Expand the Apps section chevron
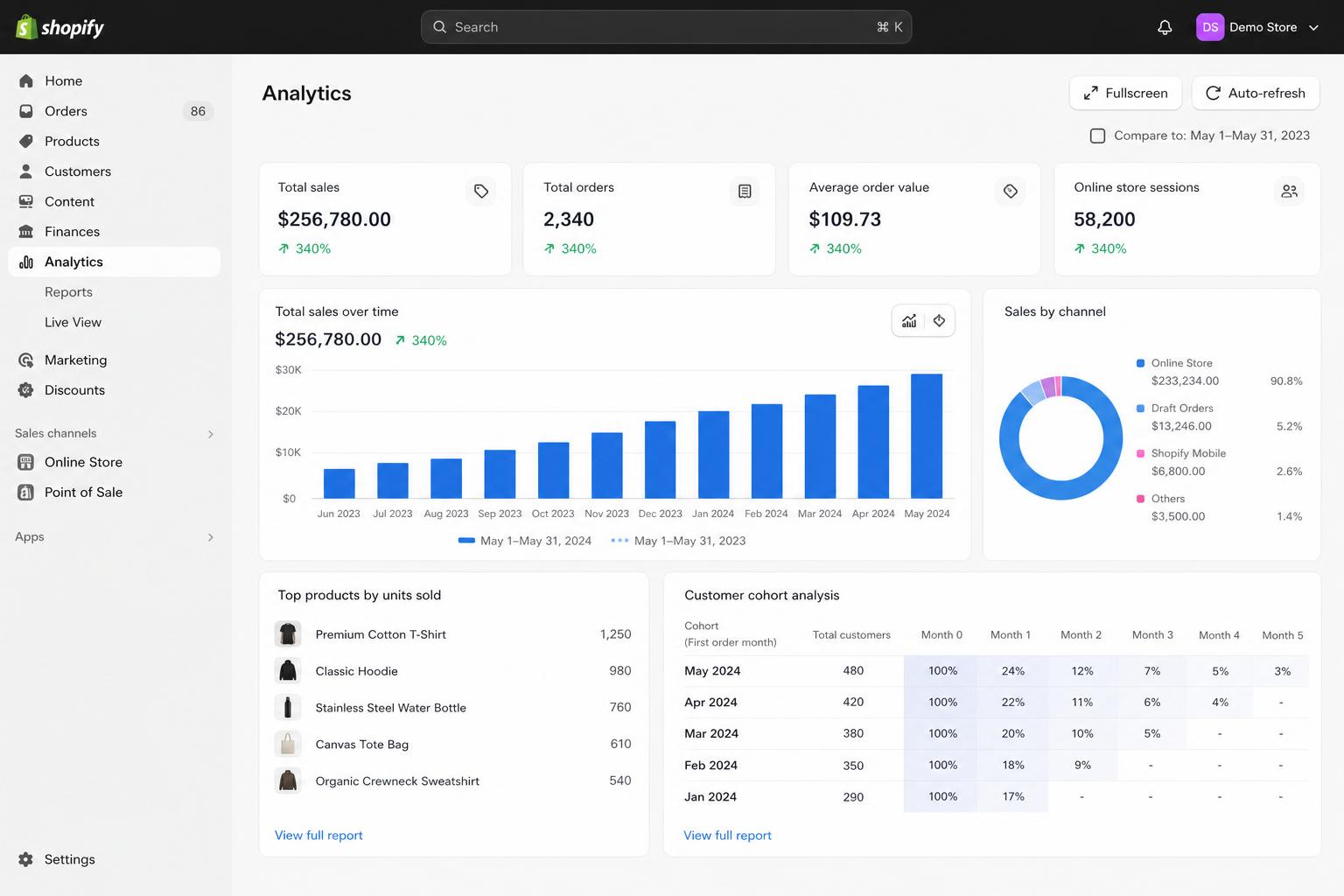1344x896 pixels. (x=211, y=537)
